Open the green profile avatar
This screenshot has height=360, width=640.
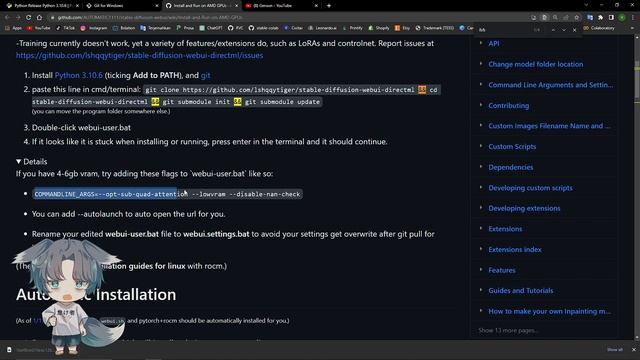622,17
